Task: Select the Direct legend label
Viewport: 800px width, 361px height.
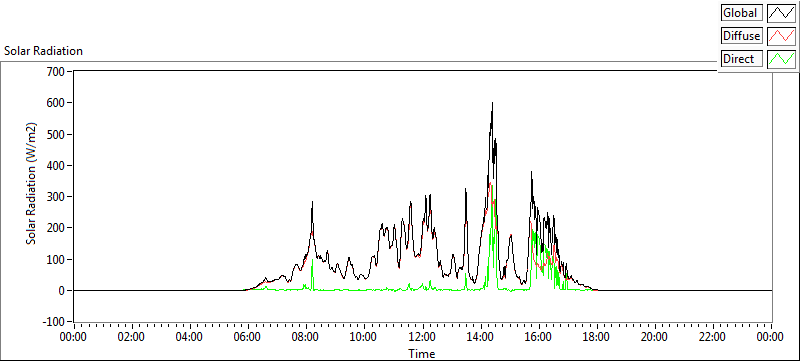Action: coord(742,59)
